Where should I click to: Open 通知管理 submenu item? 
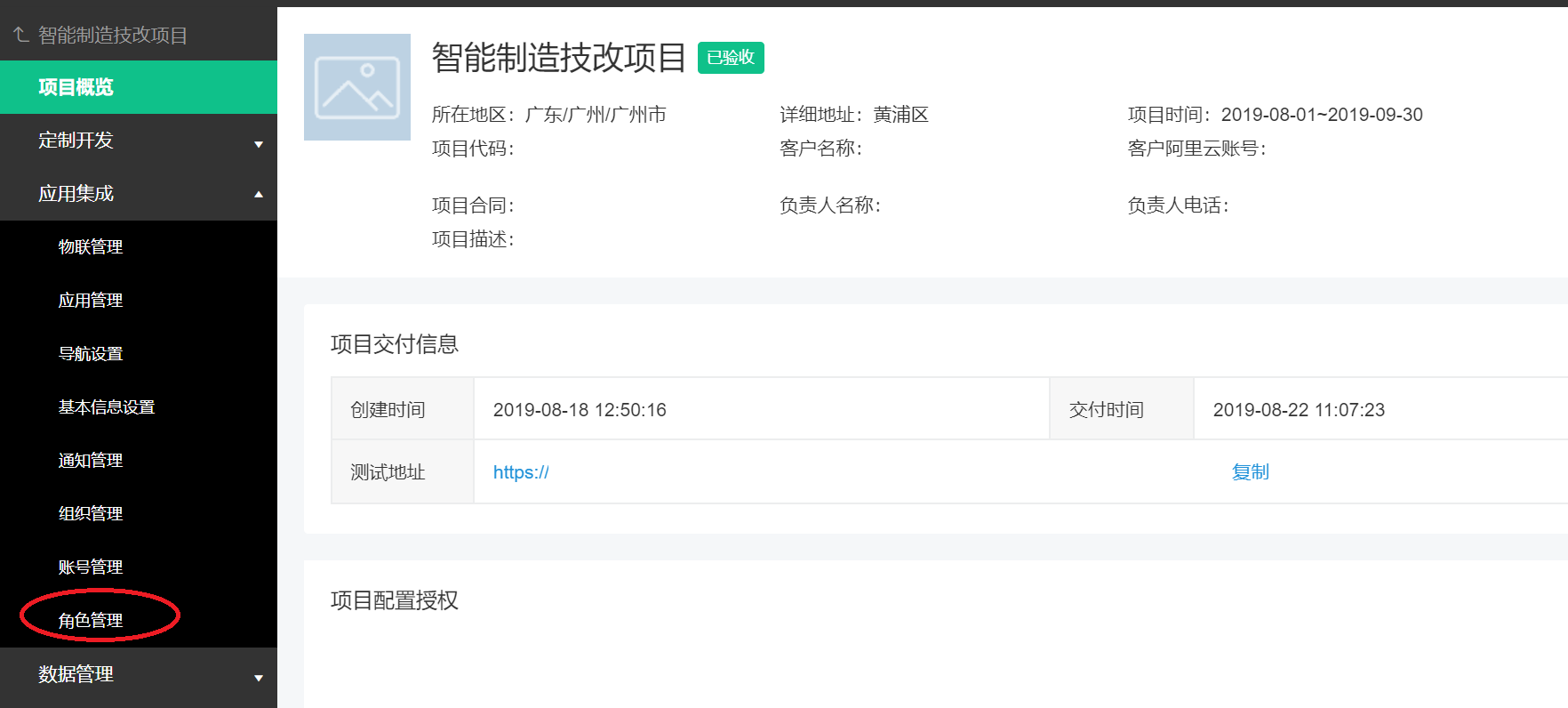pos(91,461)
